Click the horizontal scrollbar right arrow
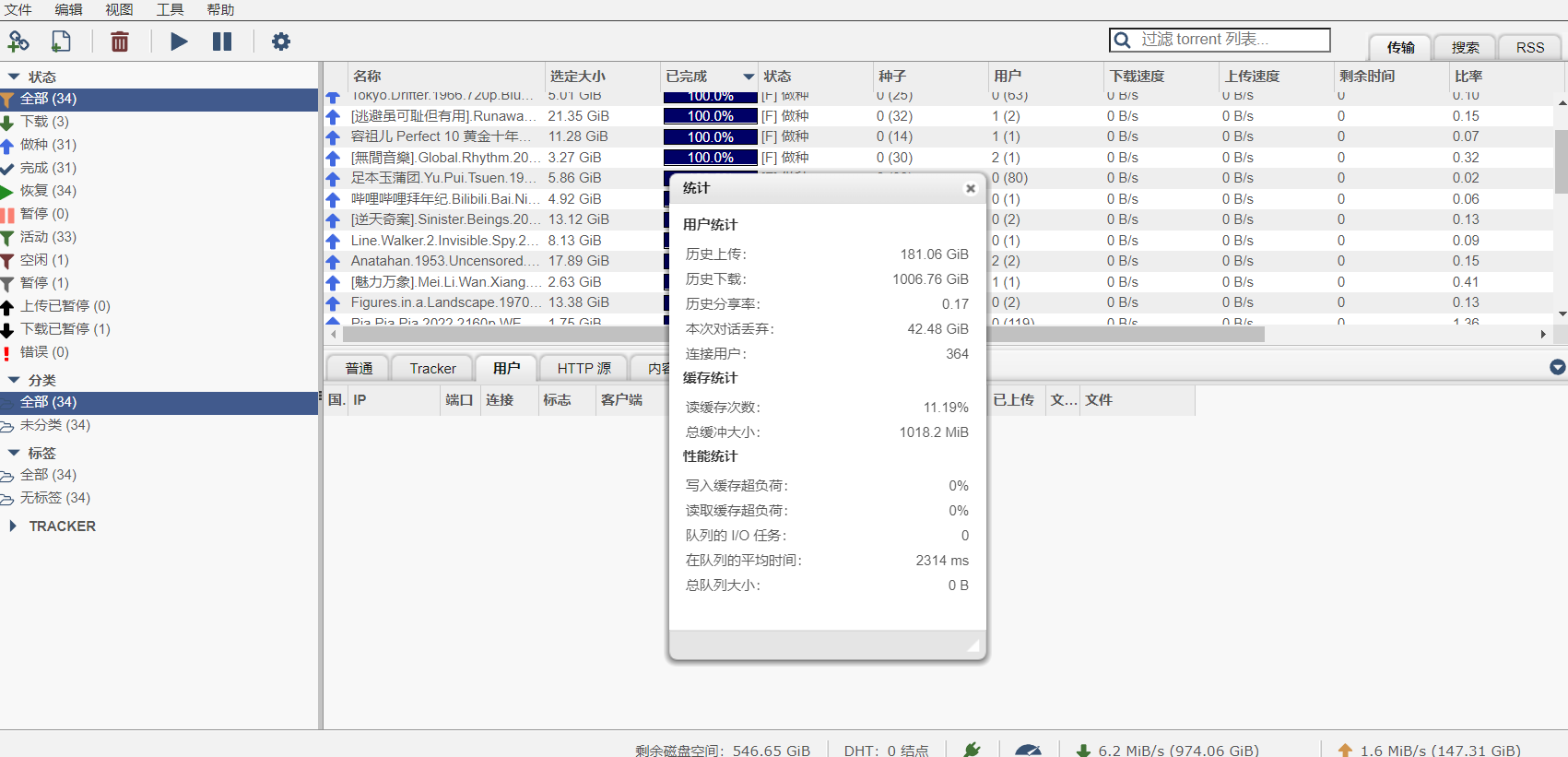The height and width of the screenshot is (757, 1568). click(1543, 334)
